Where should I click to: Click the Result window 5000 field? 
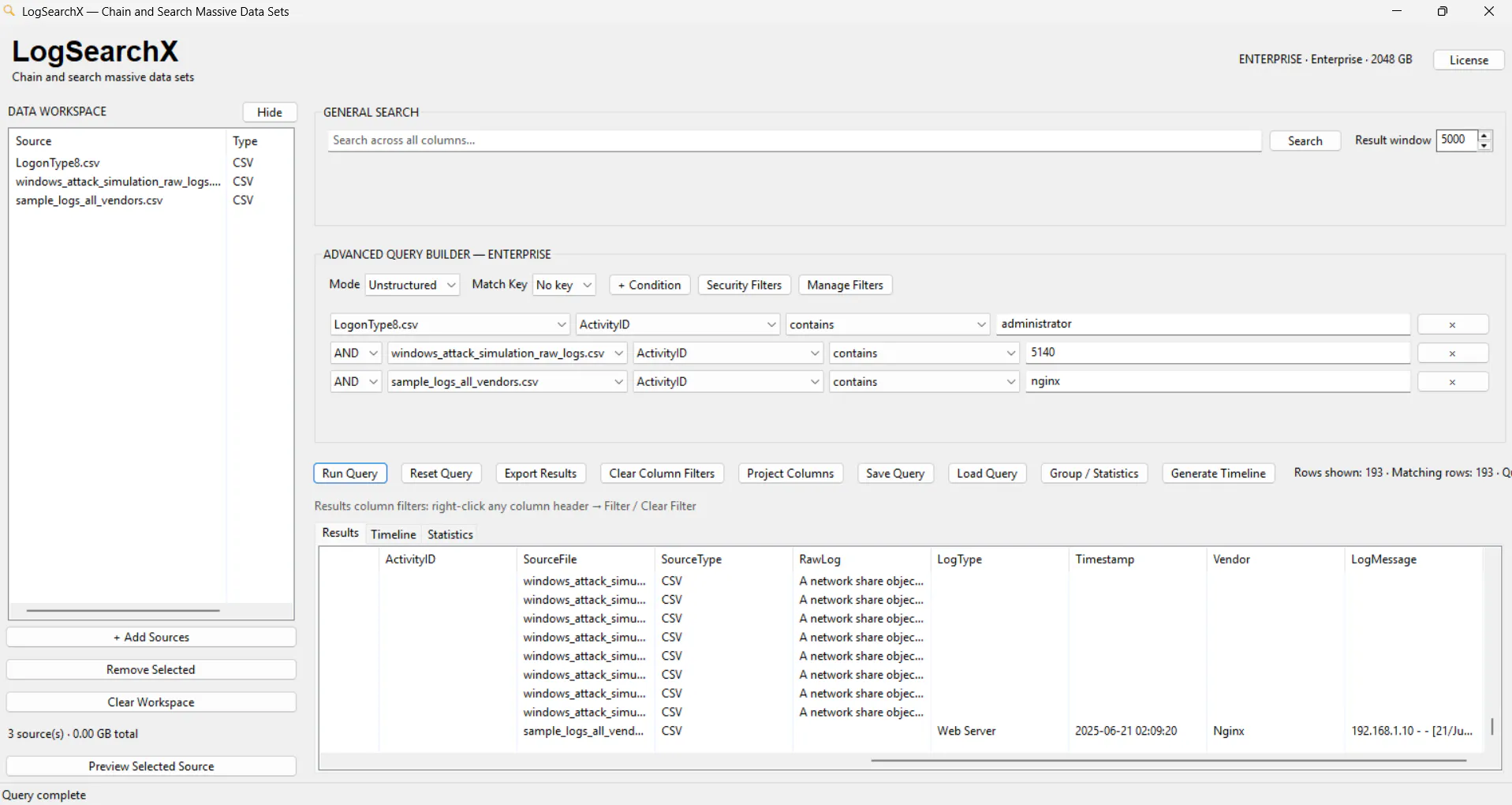[1456, 140]
